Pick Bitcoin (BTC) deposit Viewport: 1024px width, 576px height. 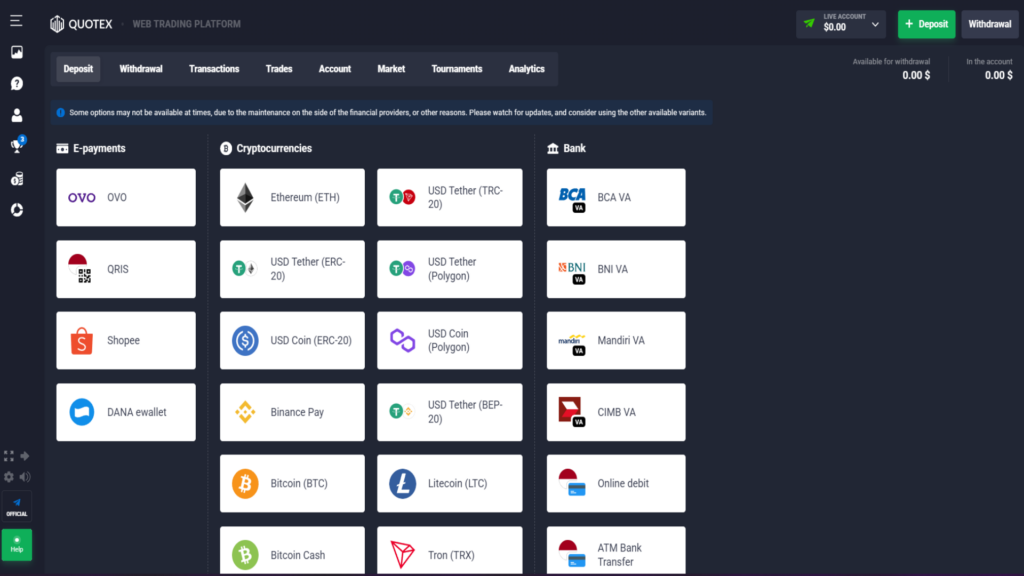293,483
